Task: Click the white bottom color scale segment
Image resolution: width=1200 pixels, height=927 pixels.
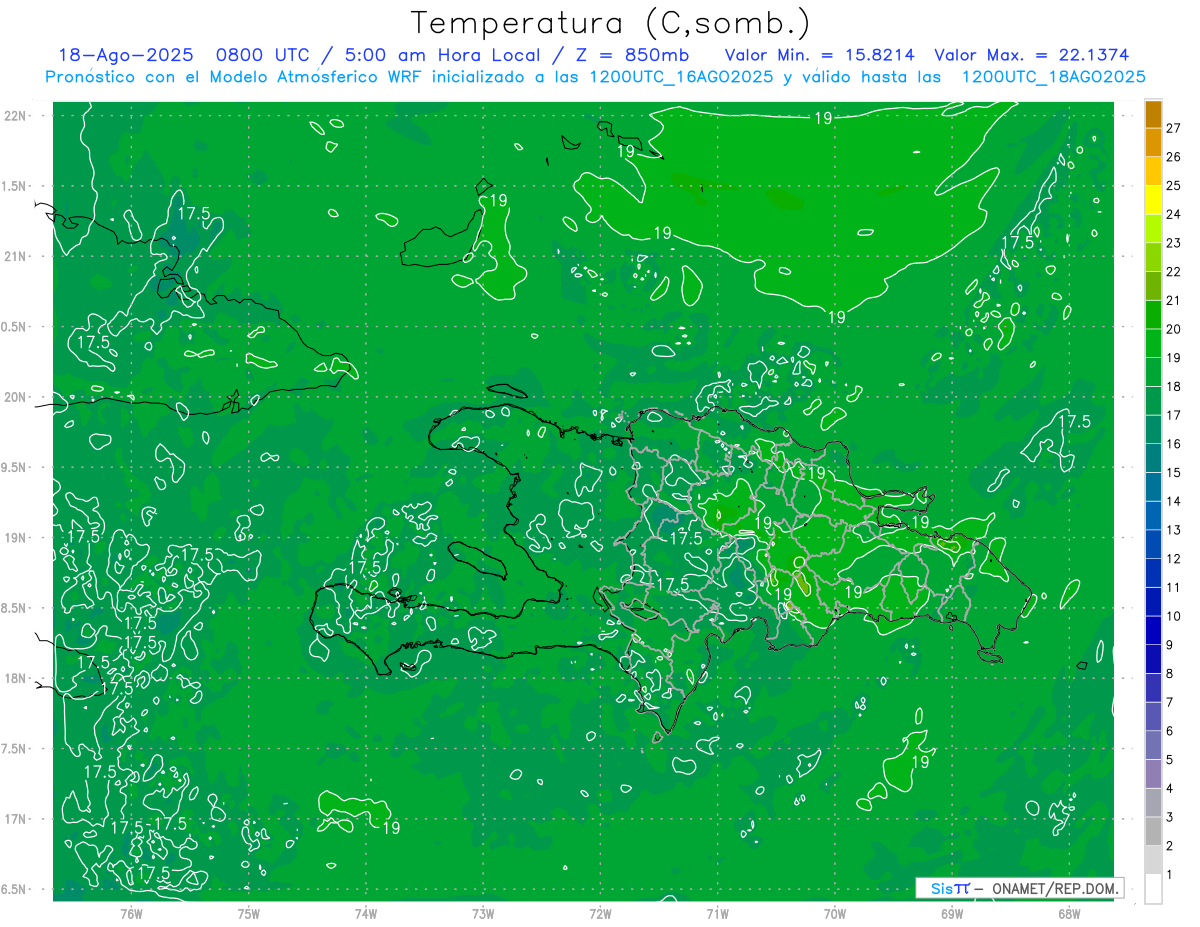Action: [1153, 888]
